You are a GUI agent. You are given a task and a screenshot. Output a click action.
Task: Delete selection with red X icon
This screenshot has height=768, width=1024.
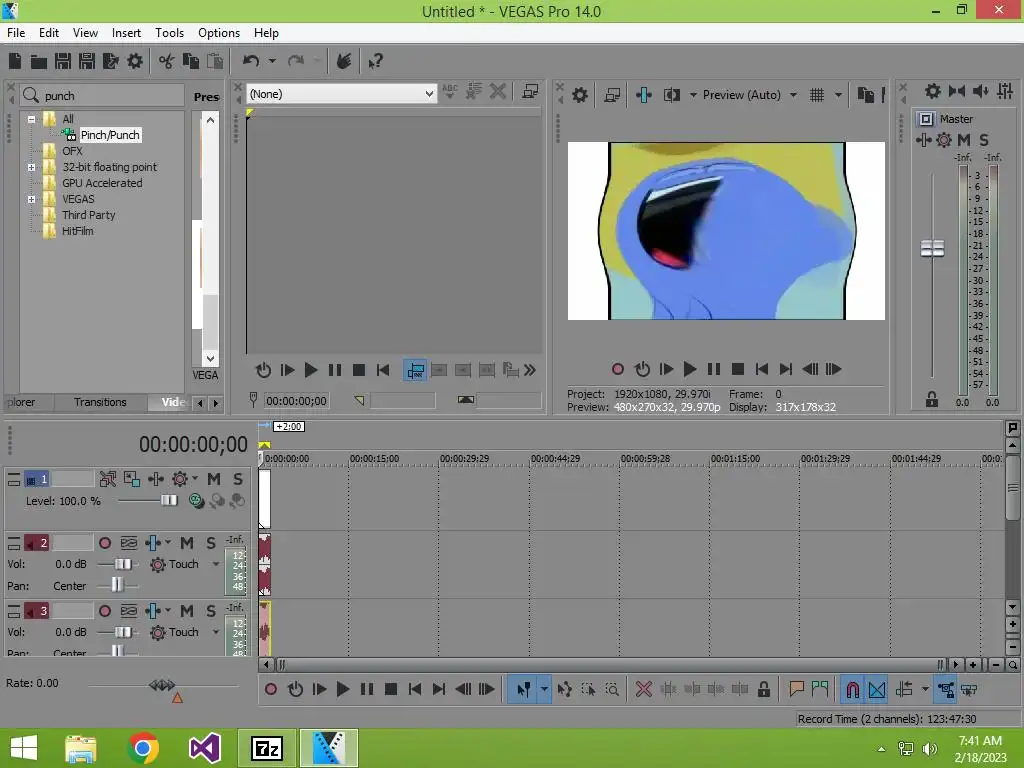tap(644, 689)
